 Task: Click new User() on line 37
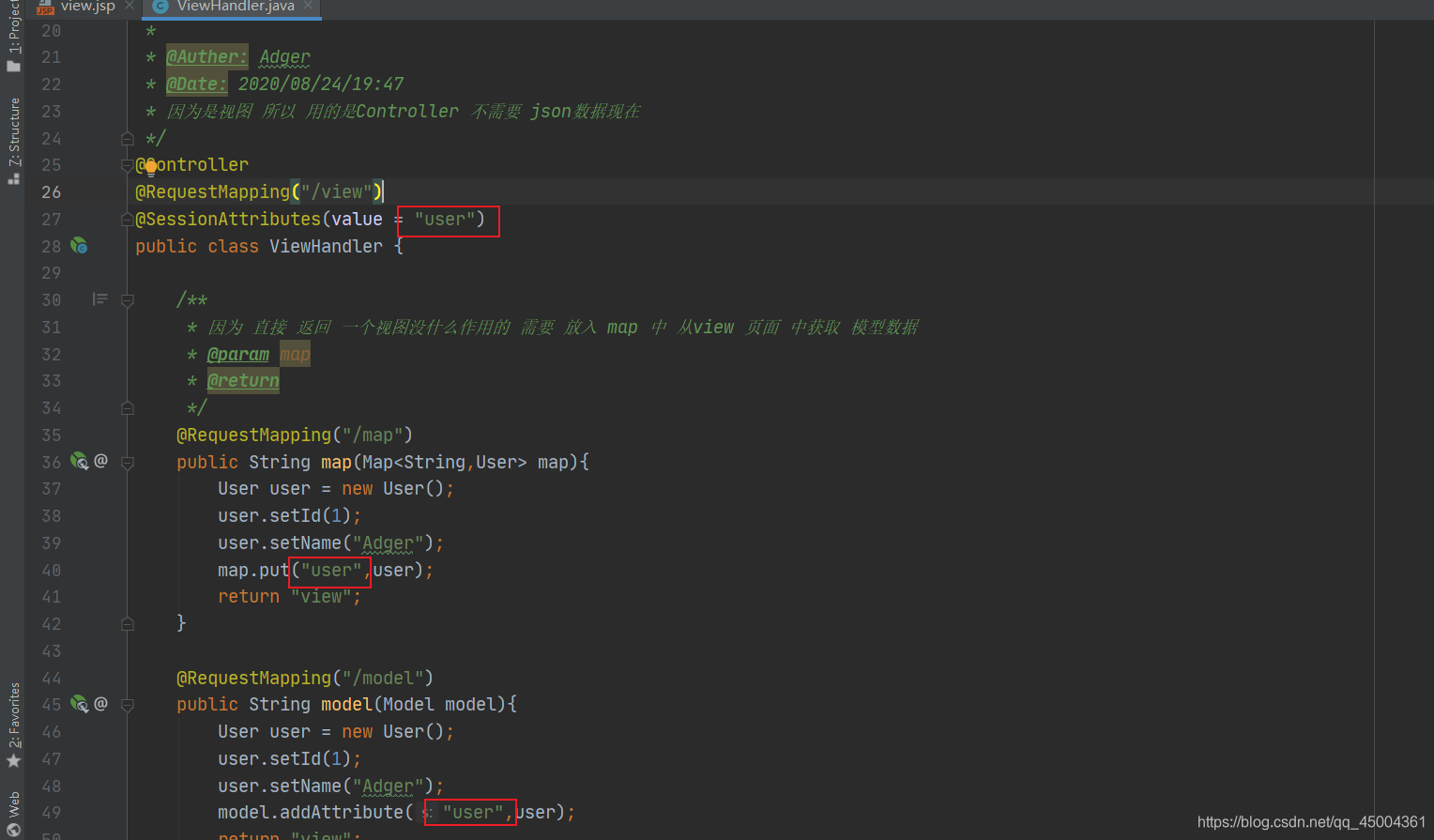coord(392,489)
